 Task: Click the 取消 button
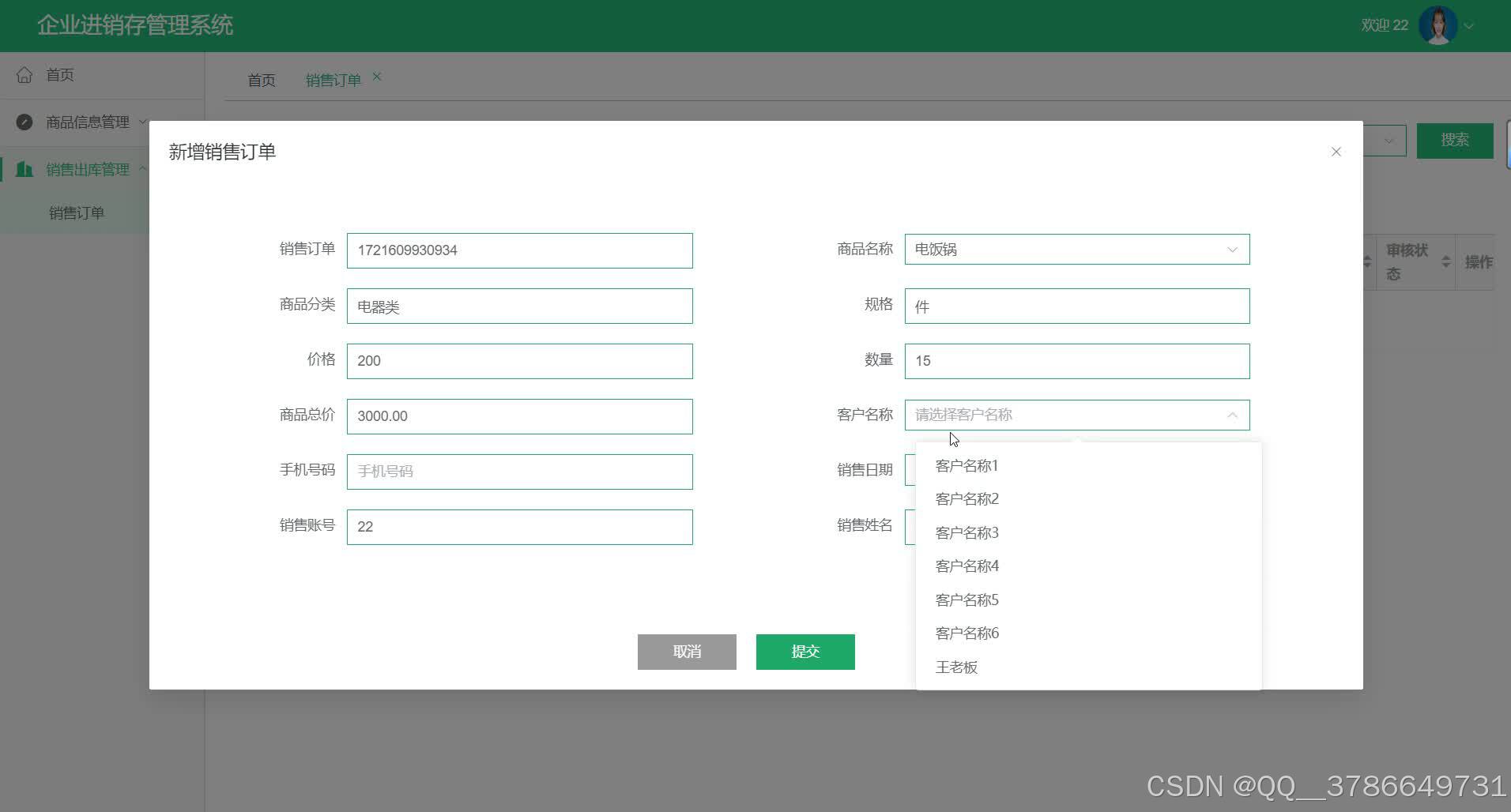(687, 652)
